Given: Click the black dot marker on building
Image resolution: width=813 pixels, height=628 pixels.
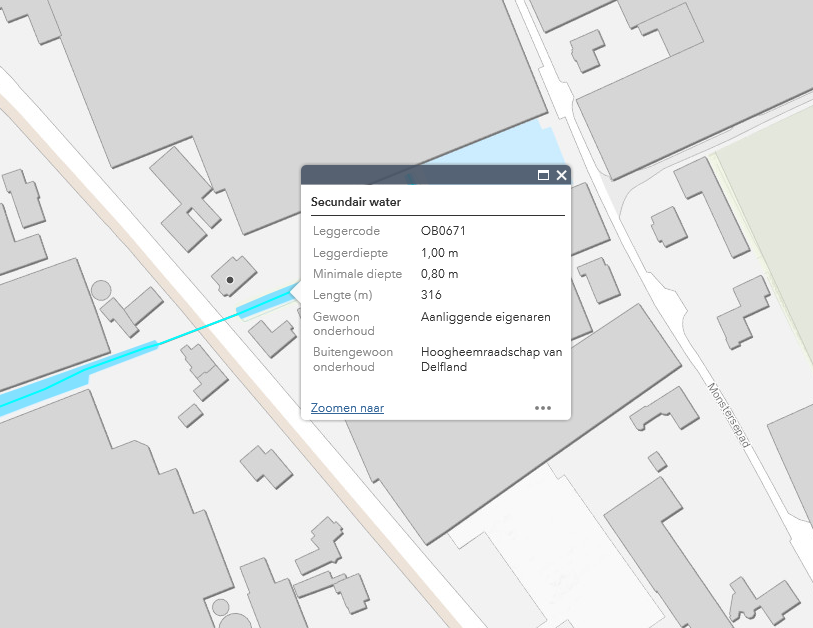Looking at the screenshot, I should coord(230,280).
